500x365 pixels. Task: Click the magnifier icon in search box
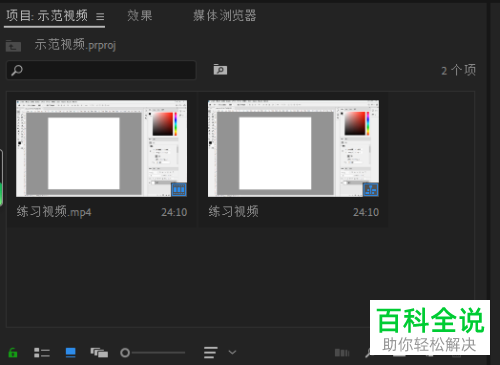17,70
